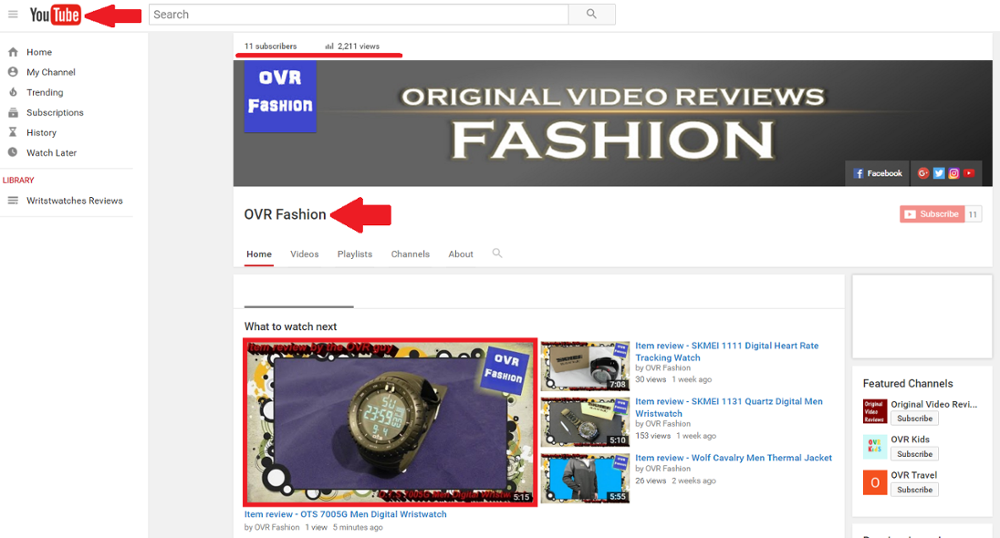Switch to the About tab
The image size is (1000, 538).
pos(460,254)
